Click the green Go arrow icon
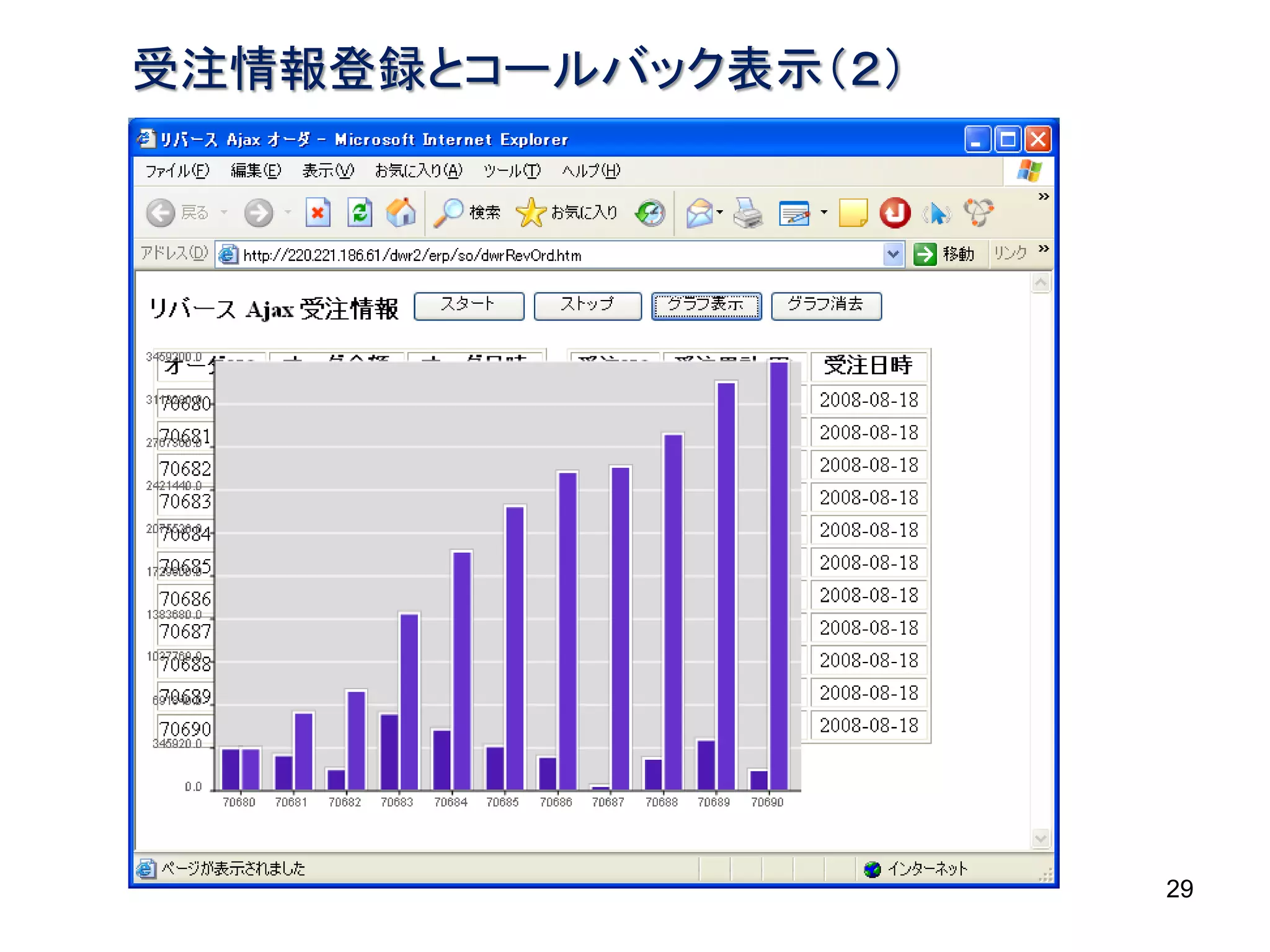This screenshot has height=952, width=1270. [925, 254]
